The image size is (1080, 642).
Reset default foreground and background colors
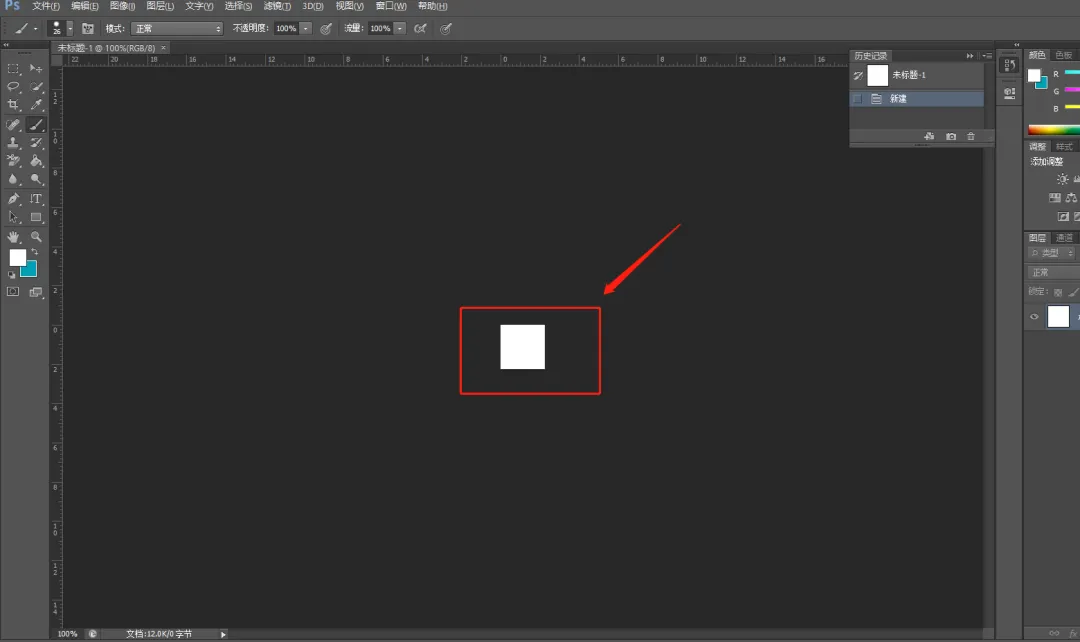pos(11,275)
